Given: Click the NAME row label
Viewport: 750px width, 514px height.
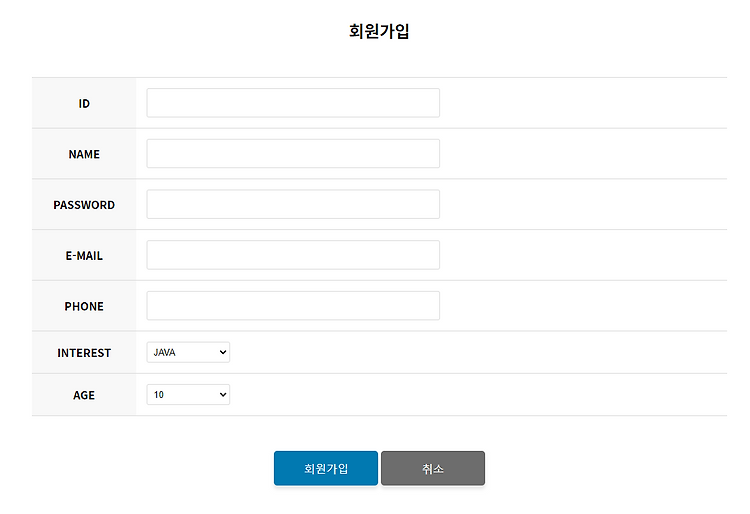Looking at the screenshot, I should (84, 154).
